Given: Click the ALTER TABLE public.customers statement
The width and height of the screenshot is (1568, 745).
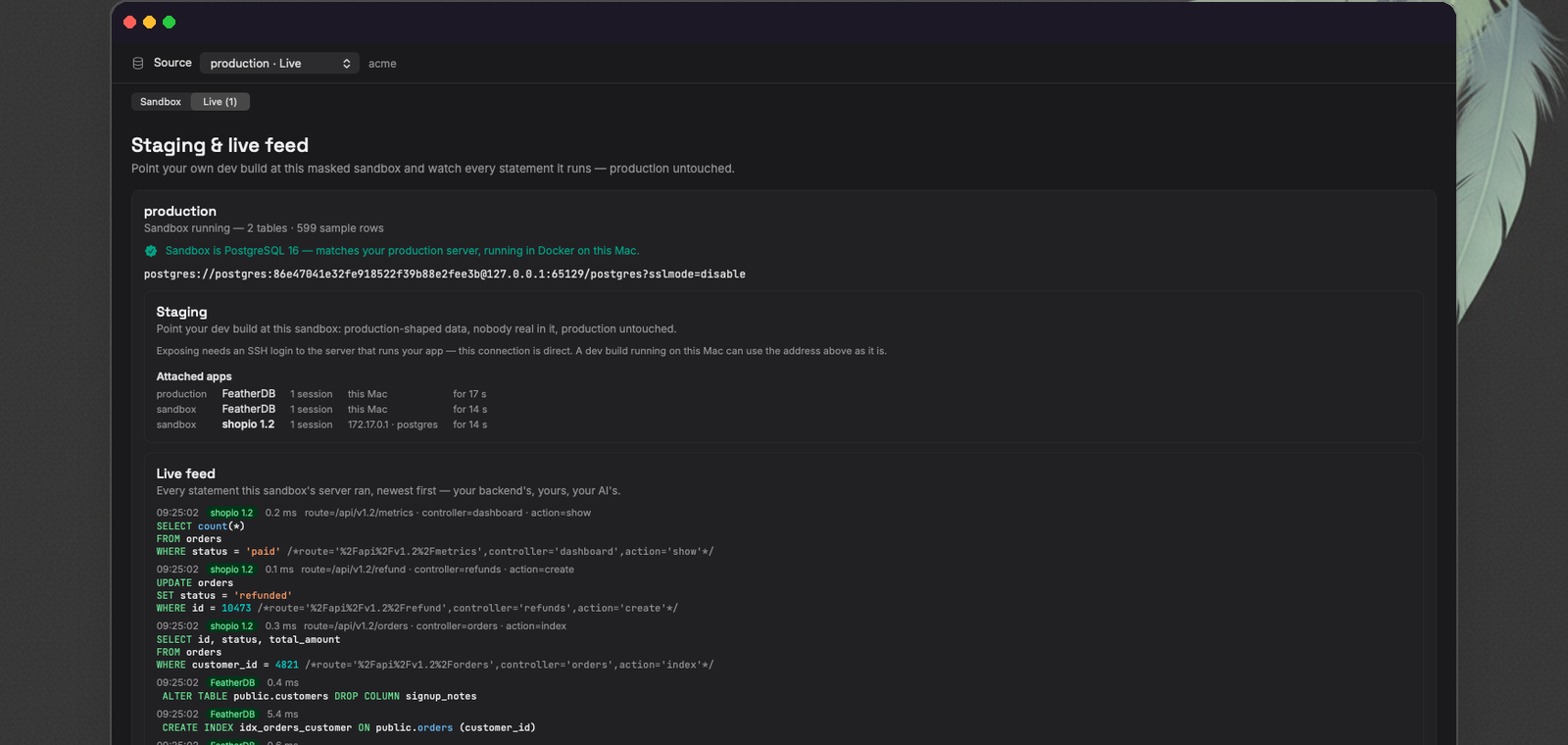Looking at the screenshot, I should (319, 697).
